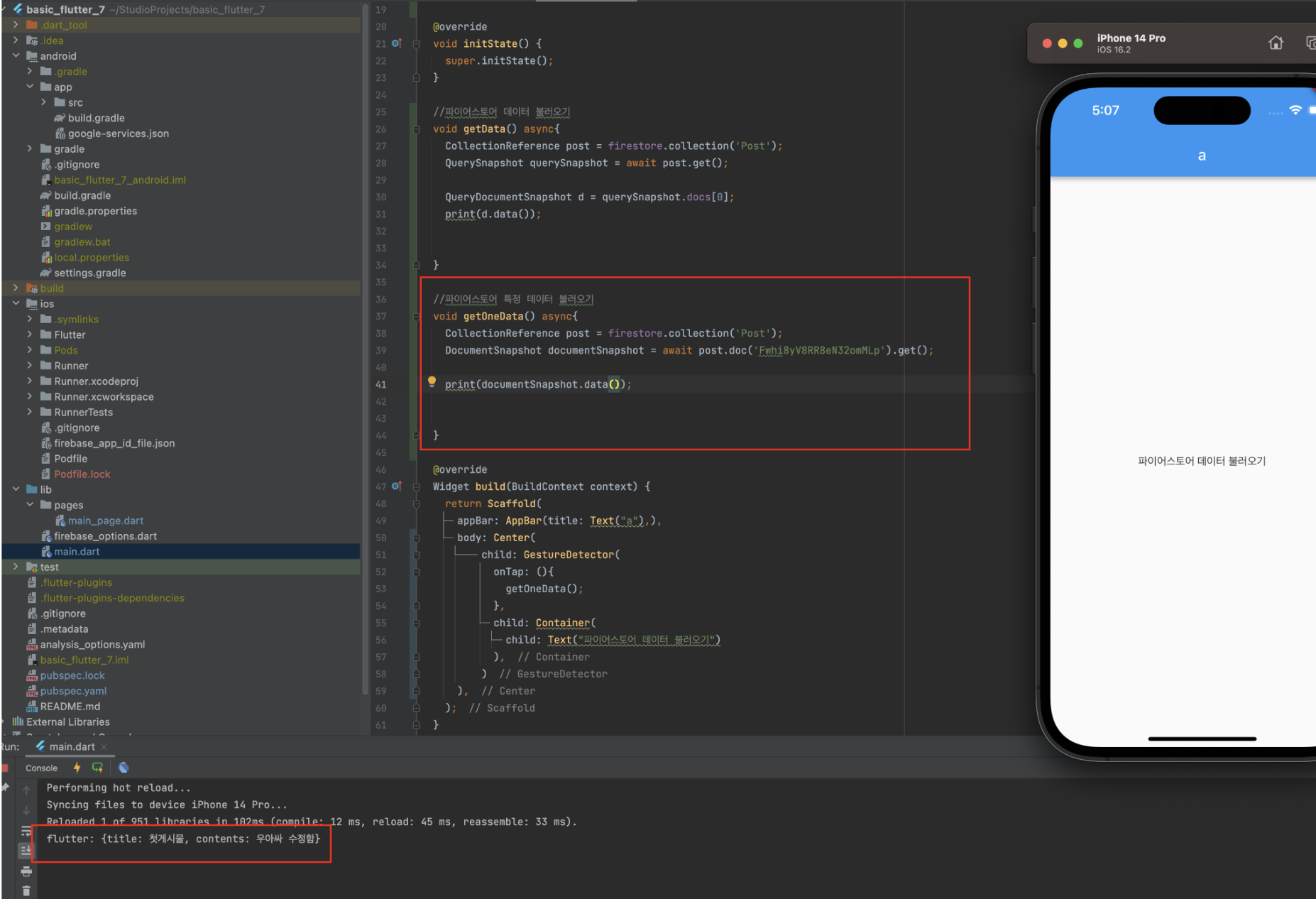1316x899 pixels.
Task: Expand the test folder
Action: (x=16, y=567)
